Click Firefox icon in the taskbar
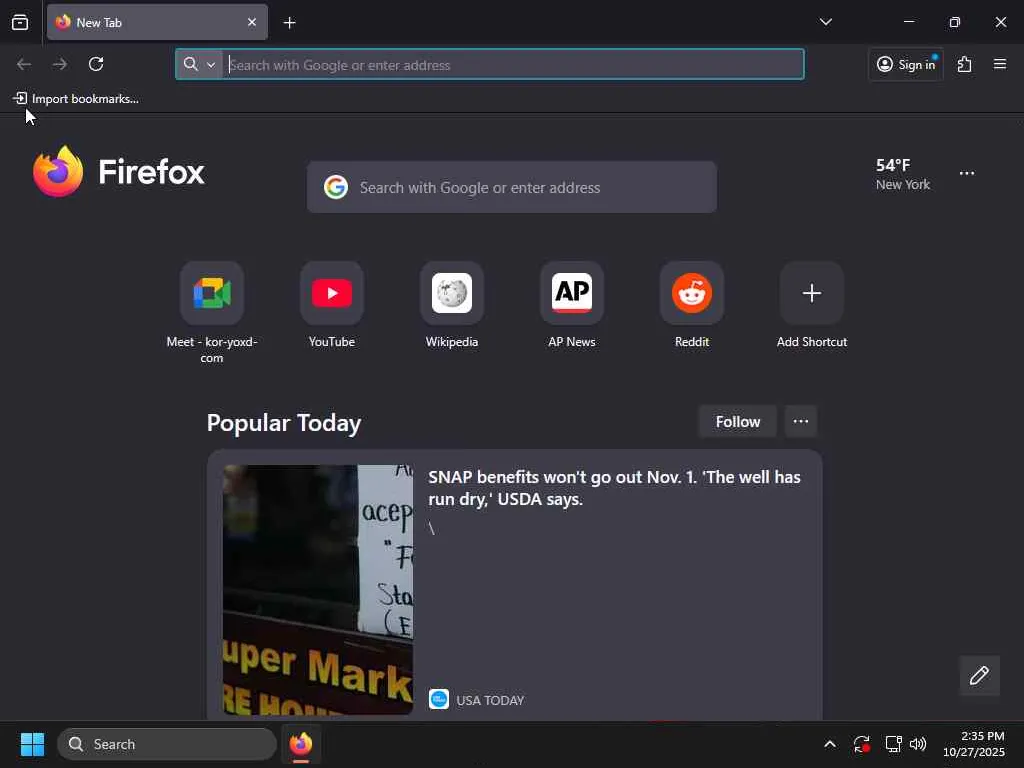The image size is (1024, 768). (x=300, y=744)
